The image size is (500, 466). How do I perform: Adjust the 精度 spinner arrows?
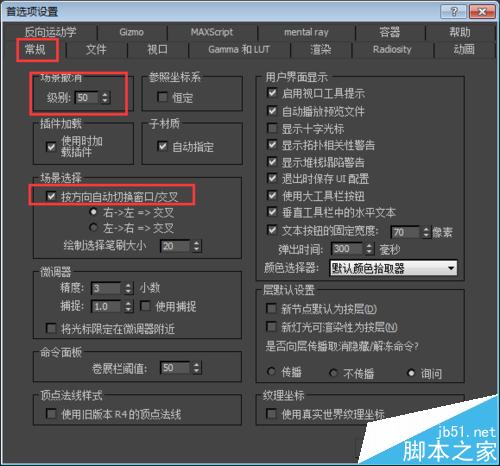(x=128, y=288)
